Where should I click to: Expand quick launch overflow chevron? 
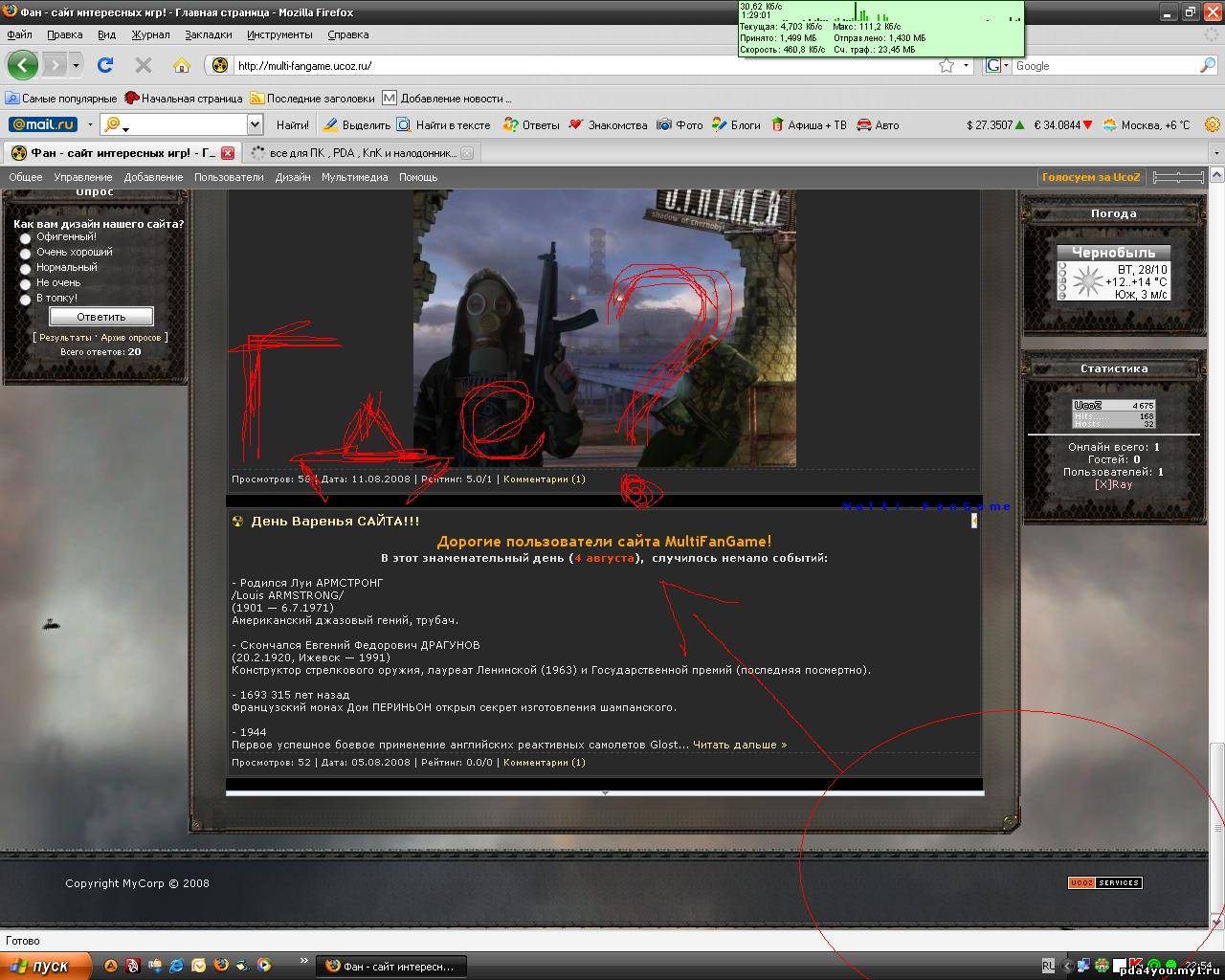pos(304,961)
